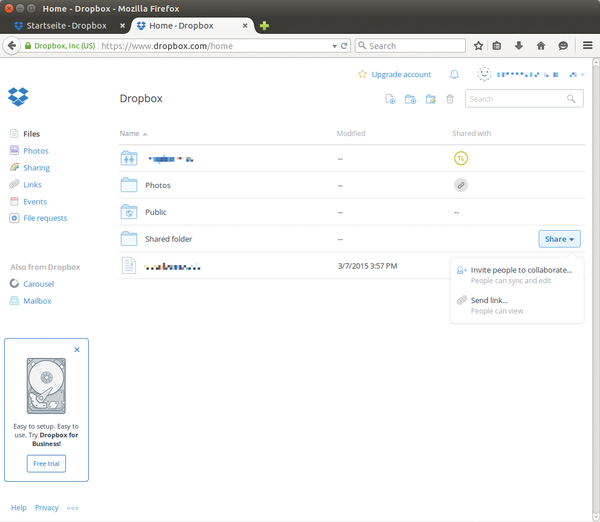Viewport: 600px width, 522px height.
Task: Click the New folder icon
Action: coord(410,99)
